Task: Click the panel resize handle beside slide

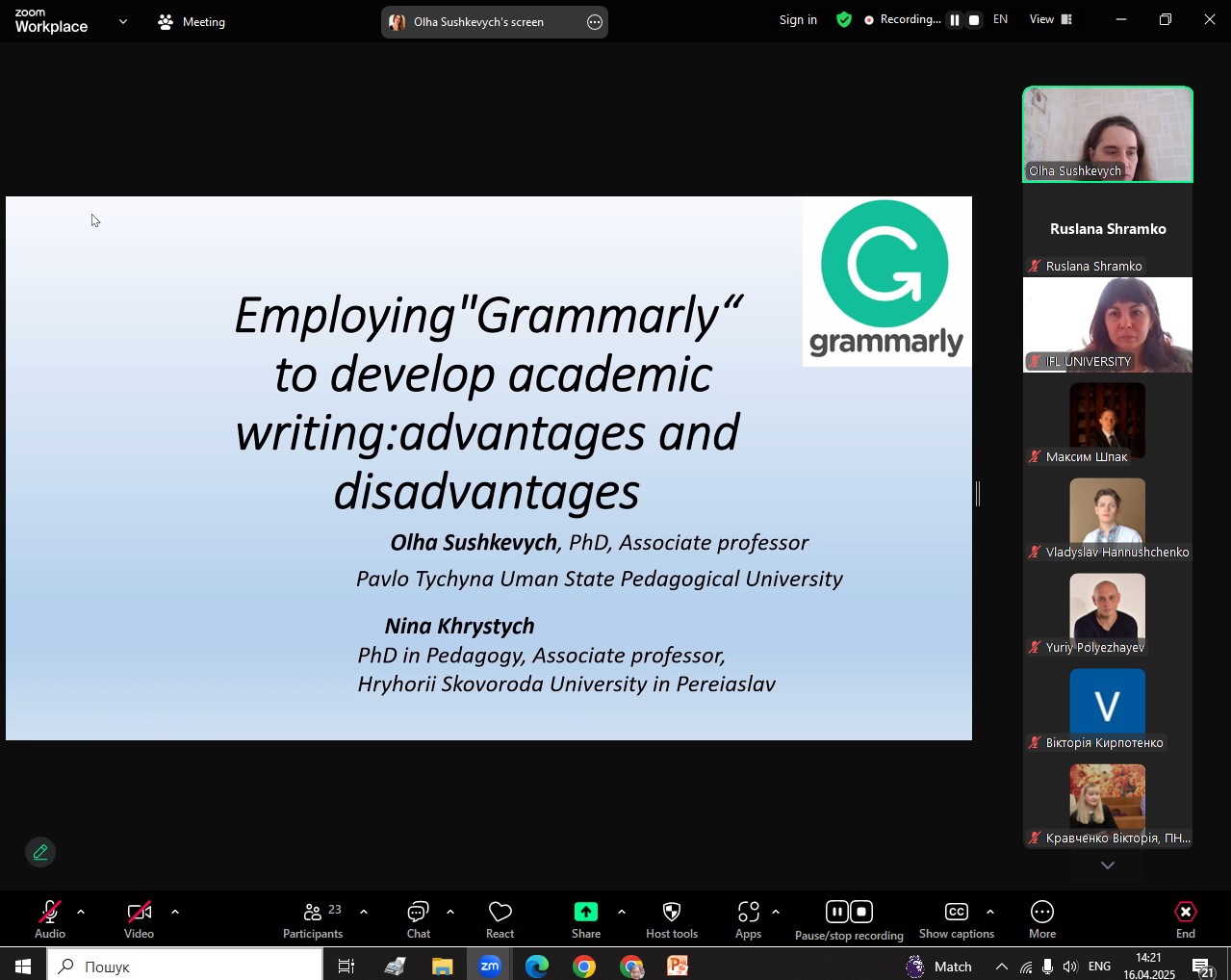Action: [978, 494]
